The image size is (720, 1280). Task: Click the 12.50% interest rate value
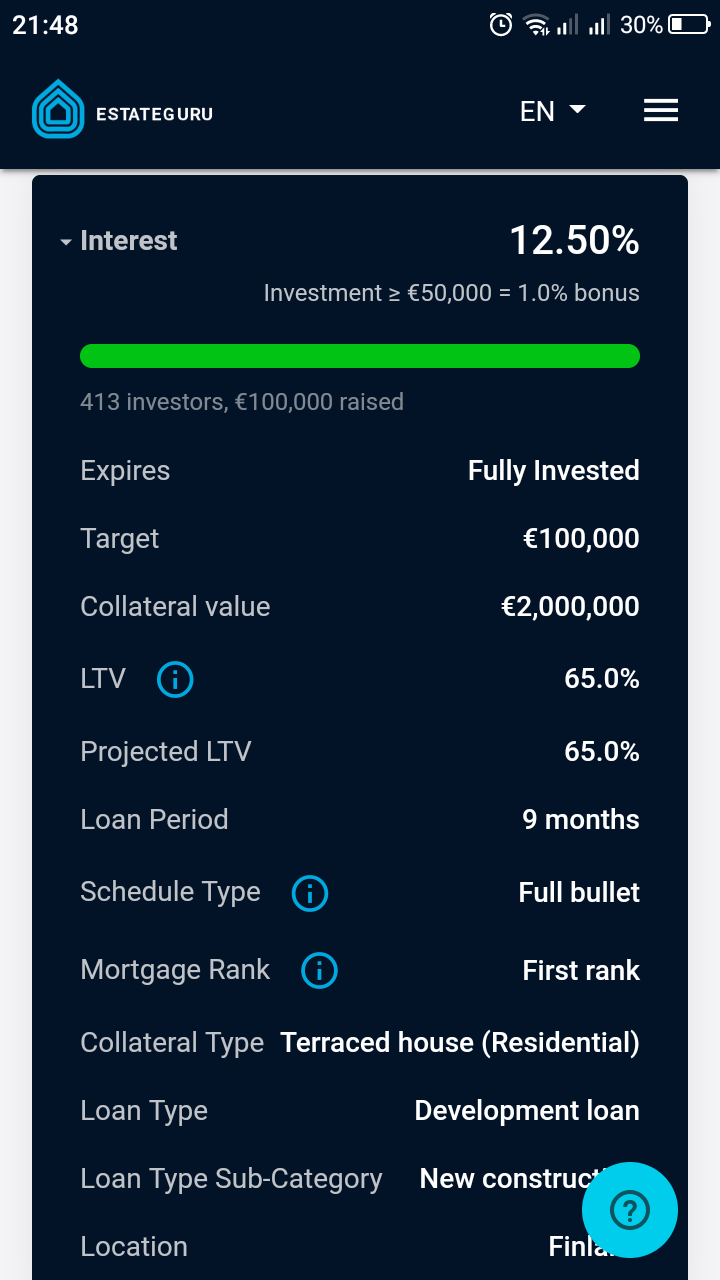click(x=574, y=241)
